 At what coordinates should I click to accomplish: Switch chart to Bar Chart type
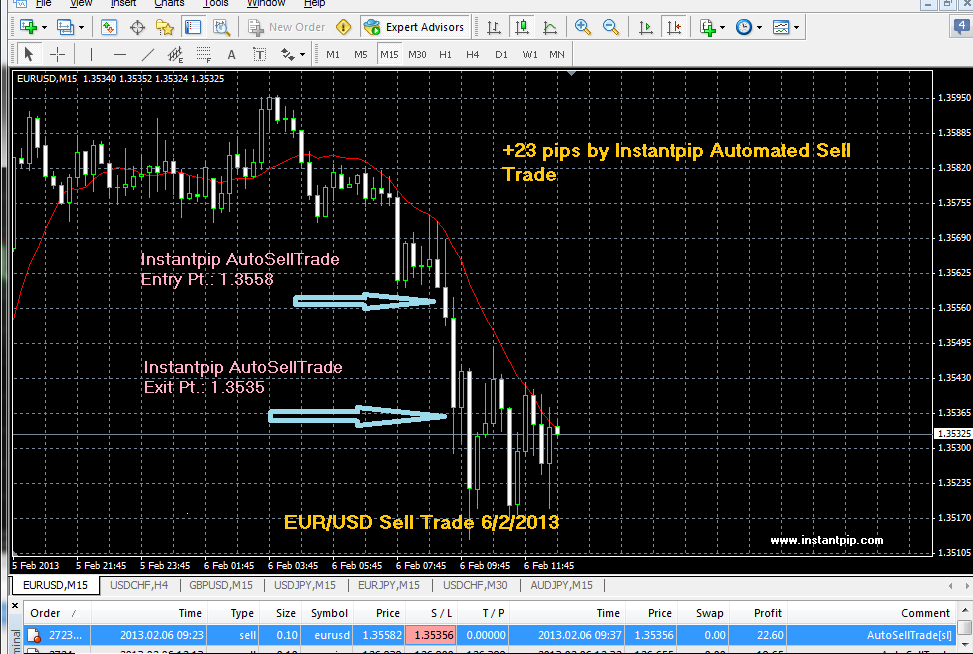click(x=494, y=27)
